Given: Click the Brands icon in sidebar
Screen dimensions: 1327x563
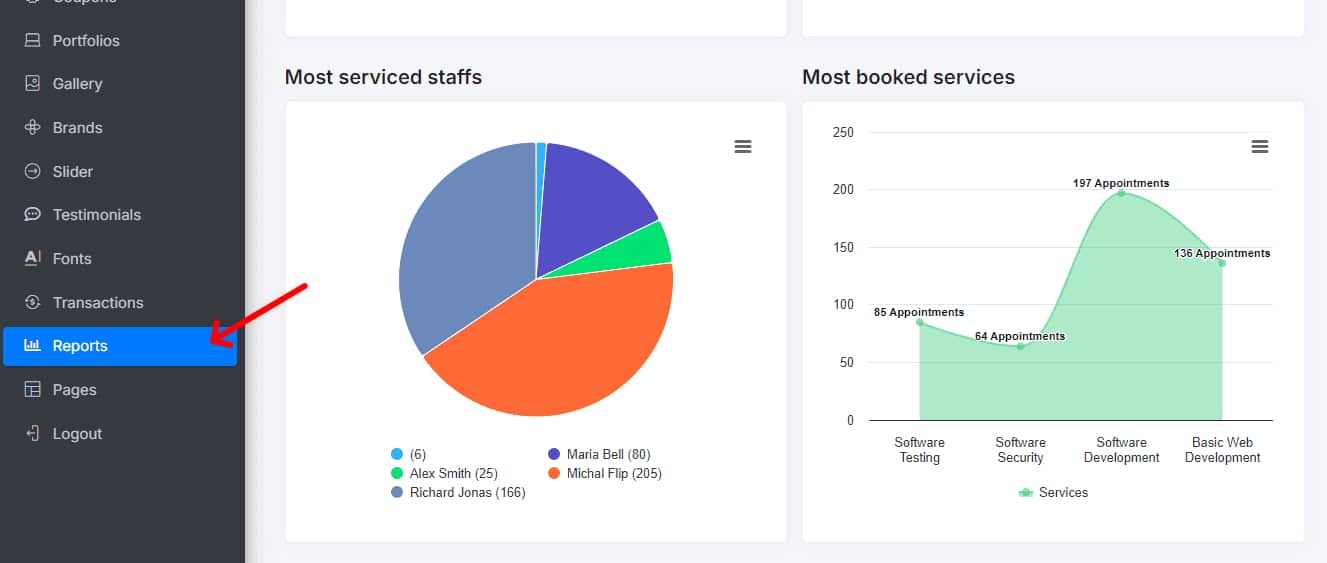Looking at the screenshot, I should pos(32,128).
